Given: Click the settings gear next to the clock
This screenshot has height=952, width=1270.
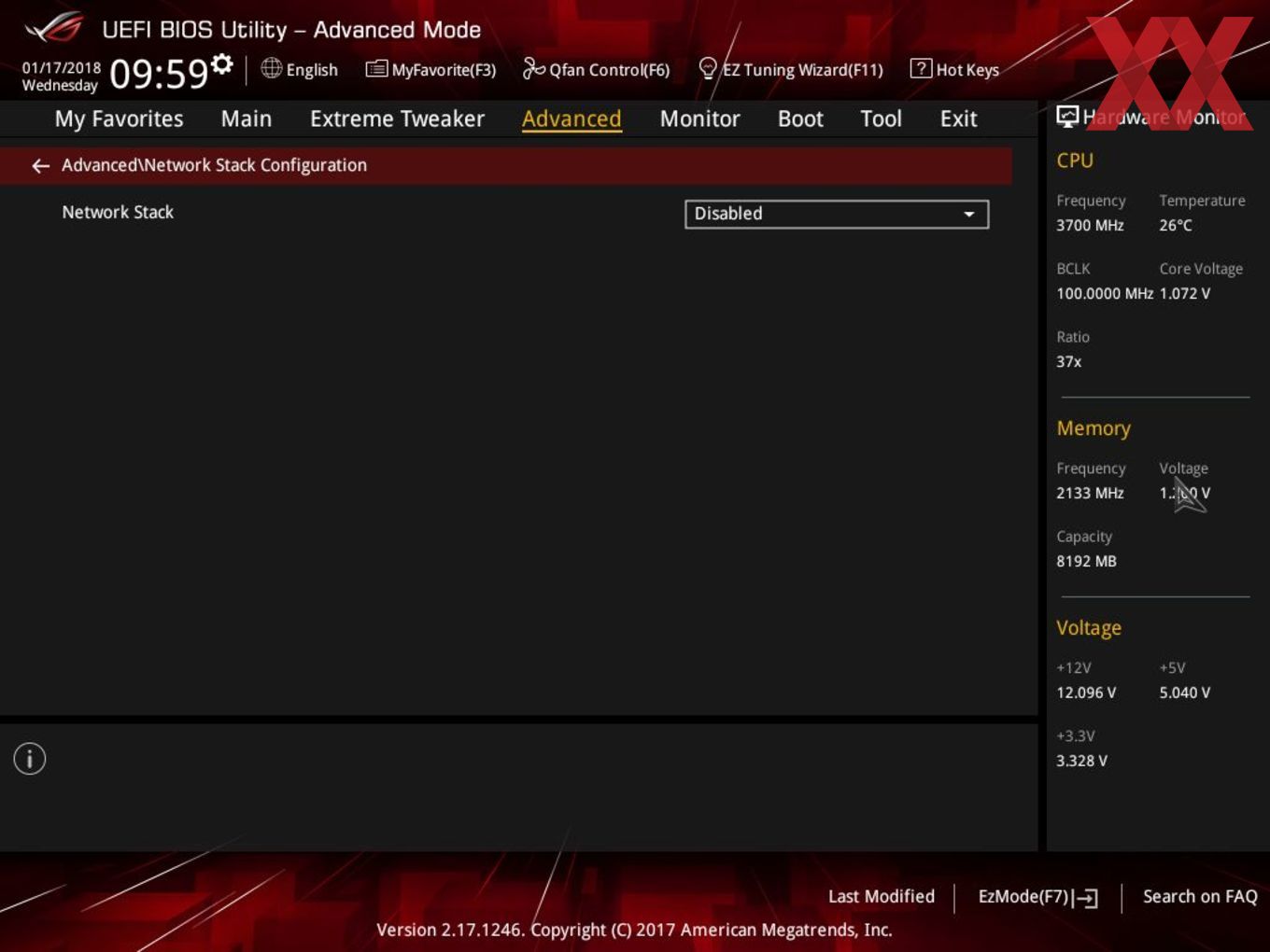Looking at the screenshot, I should [221, 64].
